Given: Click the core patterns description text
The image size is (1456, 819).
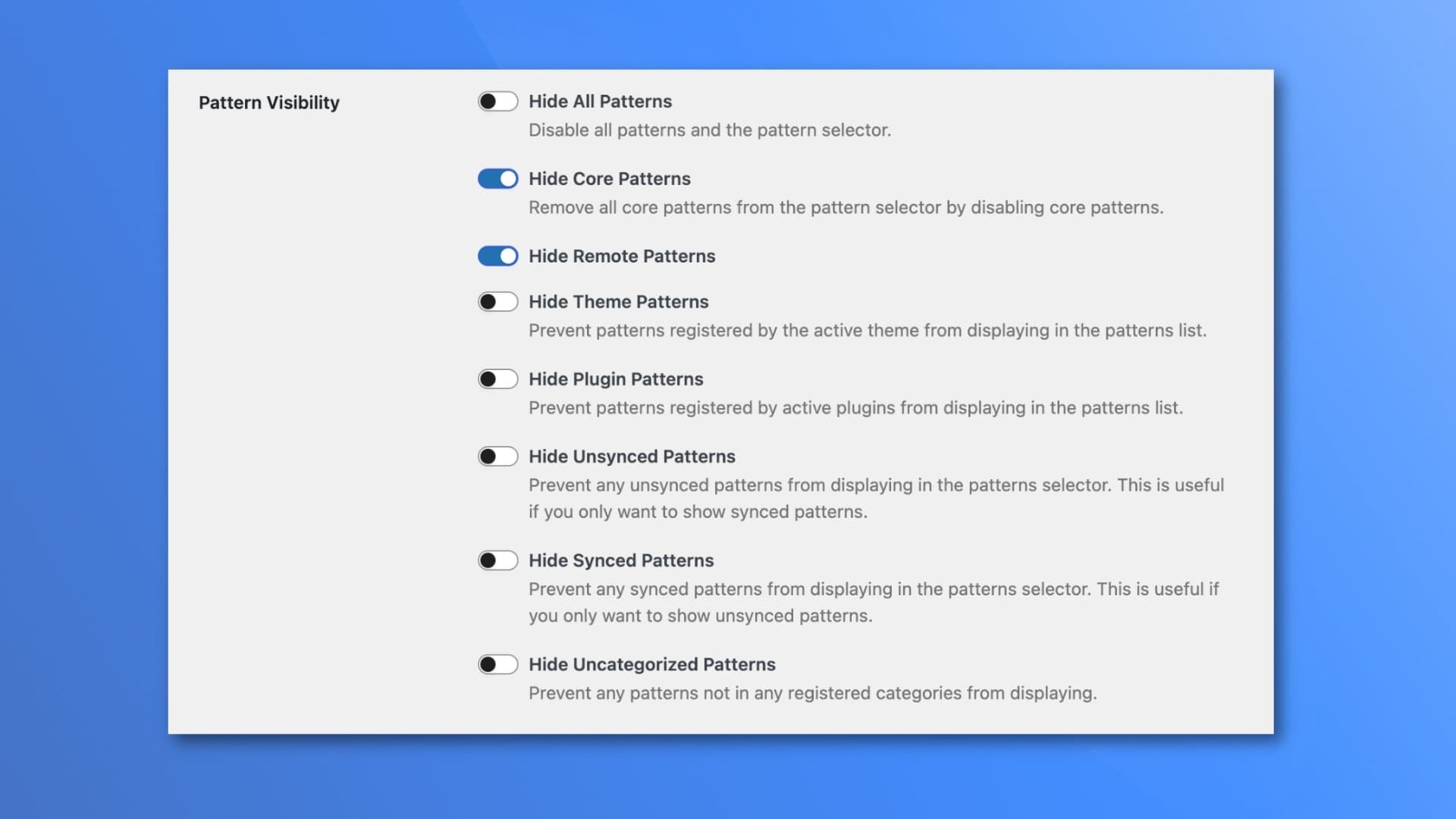Looking at the screenshot, I should click(844, 207).
